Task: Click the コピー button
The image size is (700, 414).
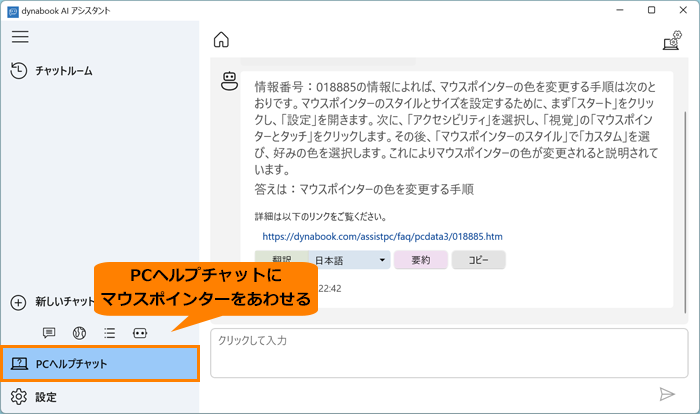Action: (479, 260)
